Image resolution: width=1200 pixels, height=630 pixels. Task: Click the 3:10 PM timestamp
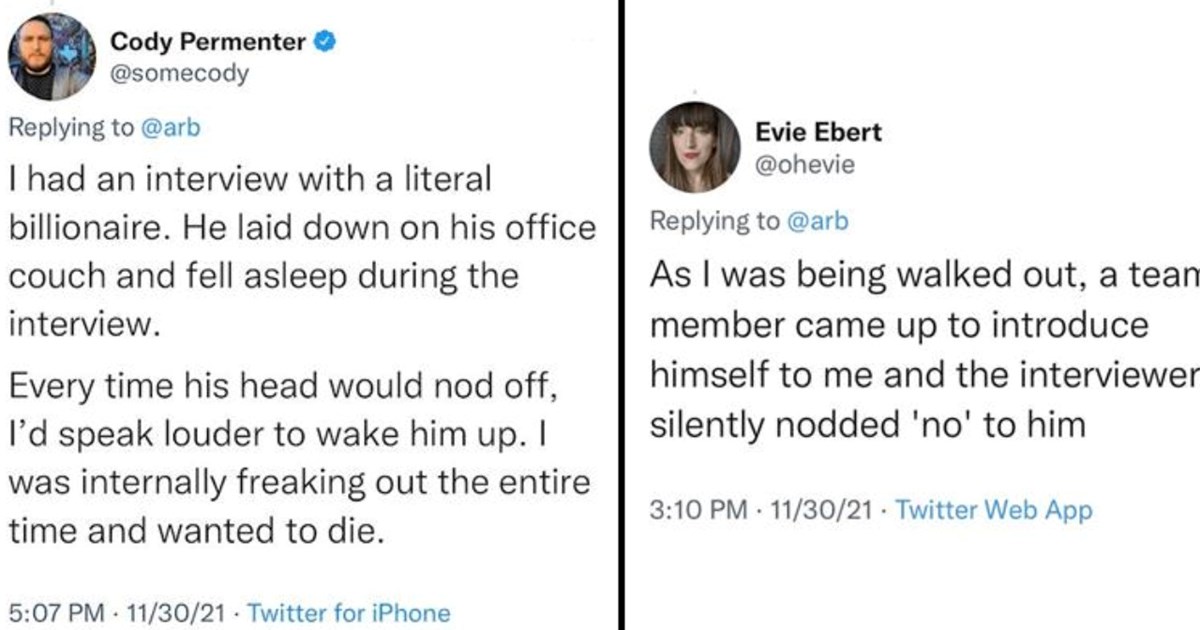pyautogui.click(x=698, y=510)
